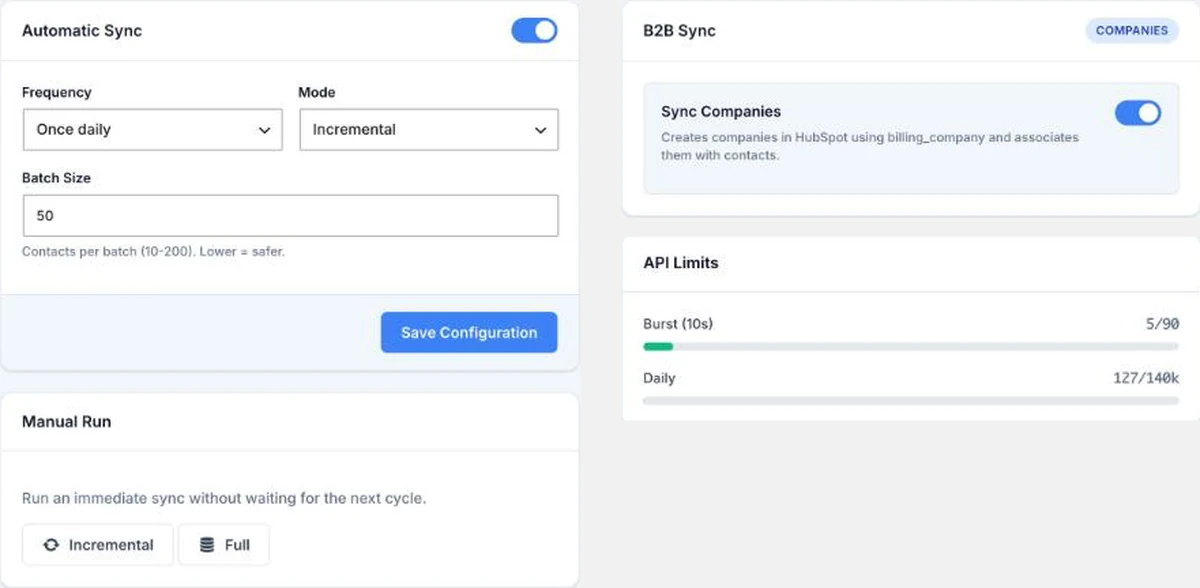The height and width of the screenshot is (588, 1200).
Task: Click the refresh icon on the Incremental button
Action: (x=51, y=545)
